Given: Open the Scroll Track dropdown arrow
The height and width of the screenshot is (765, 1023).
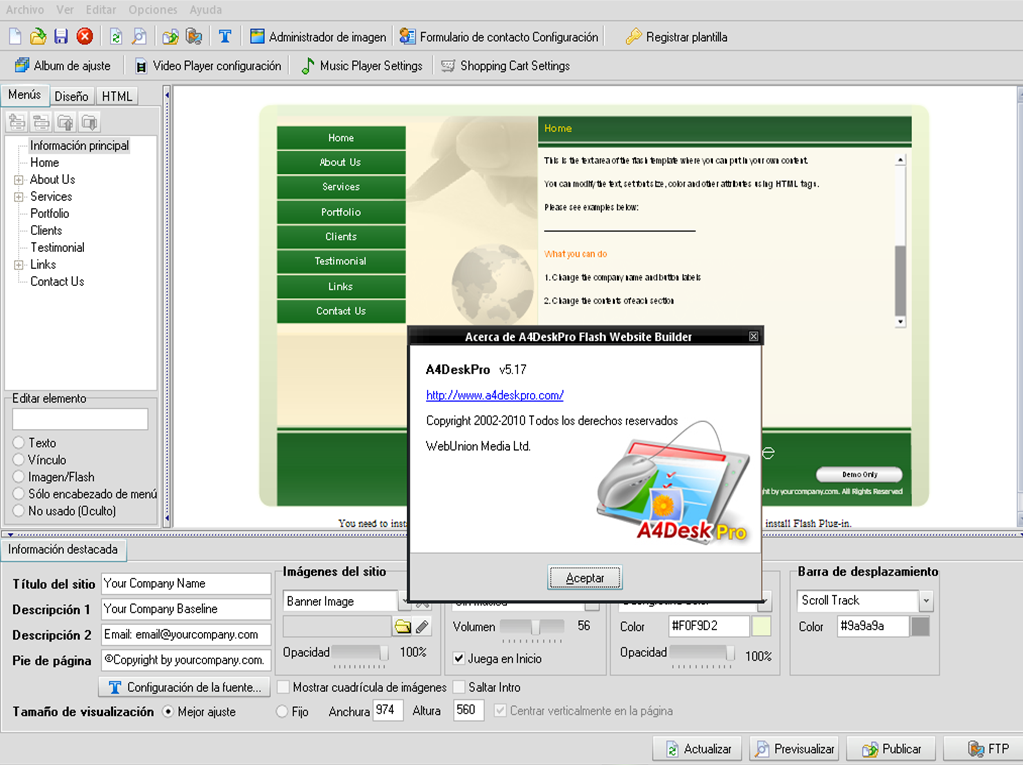Looking at the screenshot, I should [926, 601].
